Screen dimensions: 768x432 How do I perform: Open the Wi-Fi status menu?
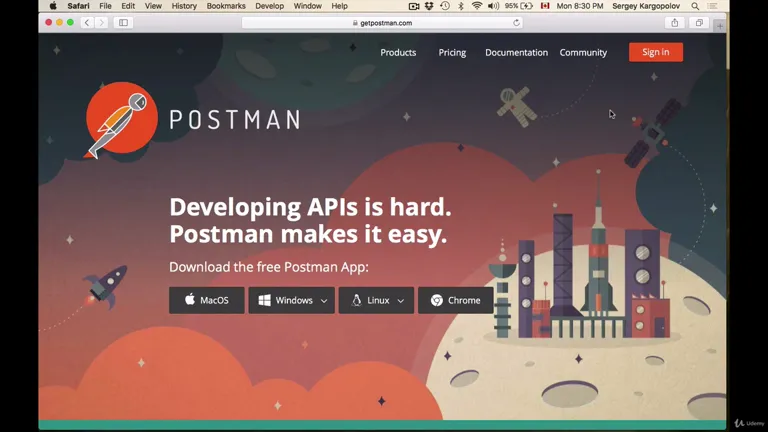pyautogui.click(x=477, y=6)
